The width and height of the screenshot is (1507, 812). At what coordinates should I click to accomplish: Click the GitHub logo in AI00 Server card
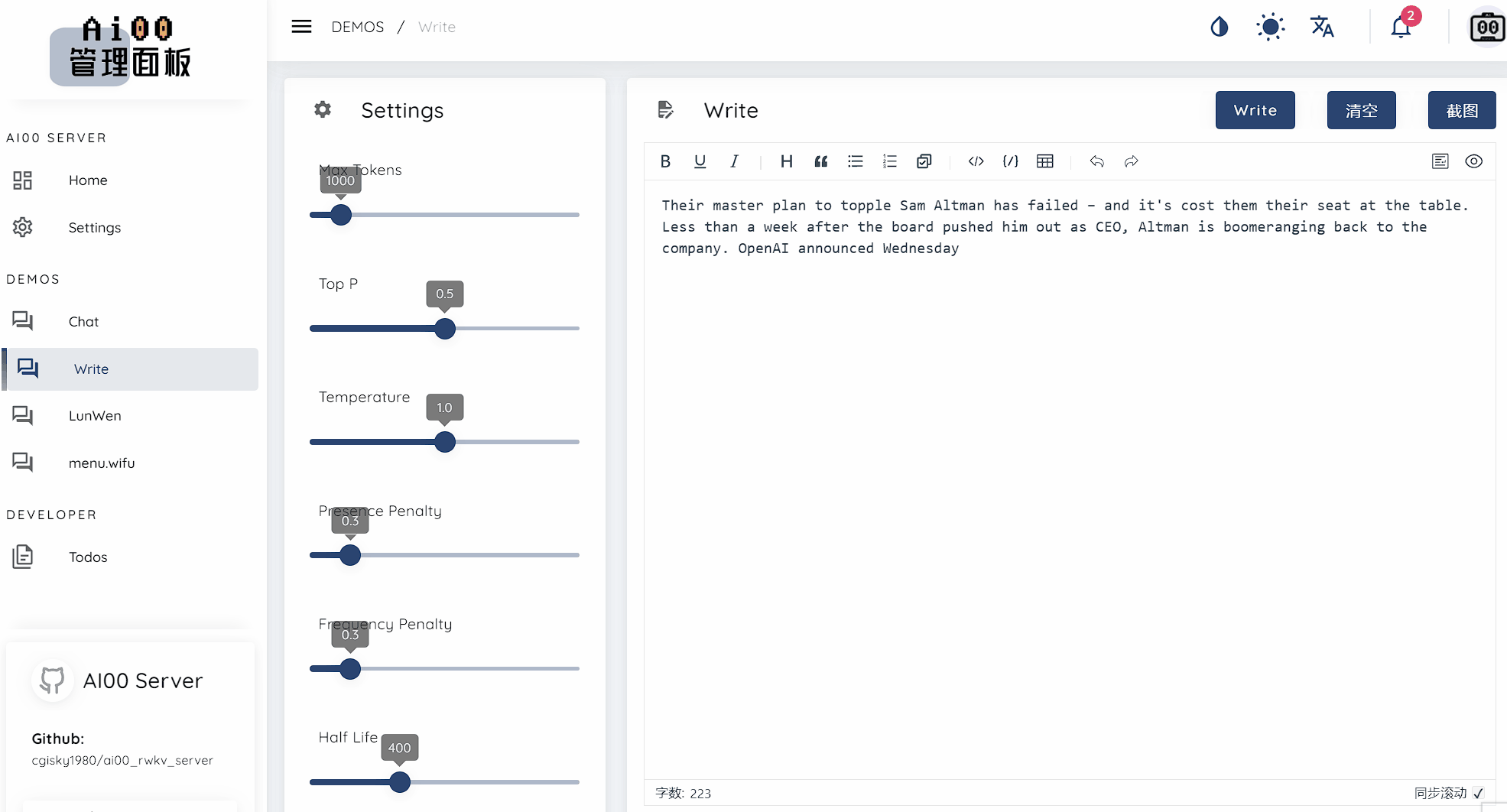[x=53, y=680]
